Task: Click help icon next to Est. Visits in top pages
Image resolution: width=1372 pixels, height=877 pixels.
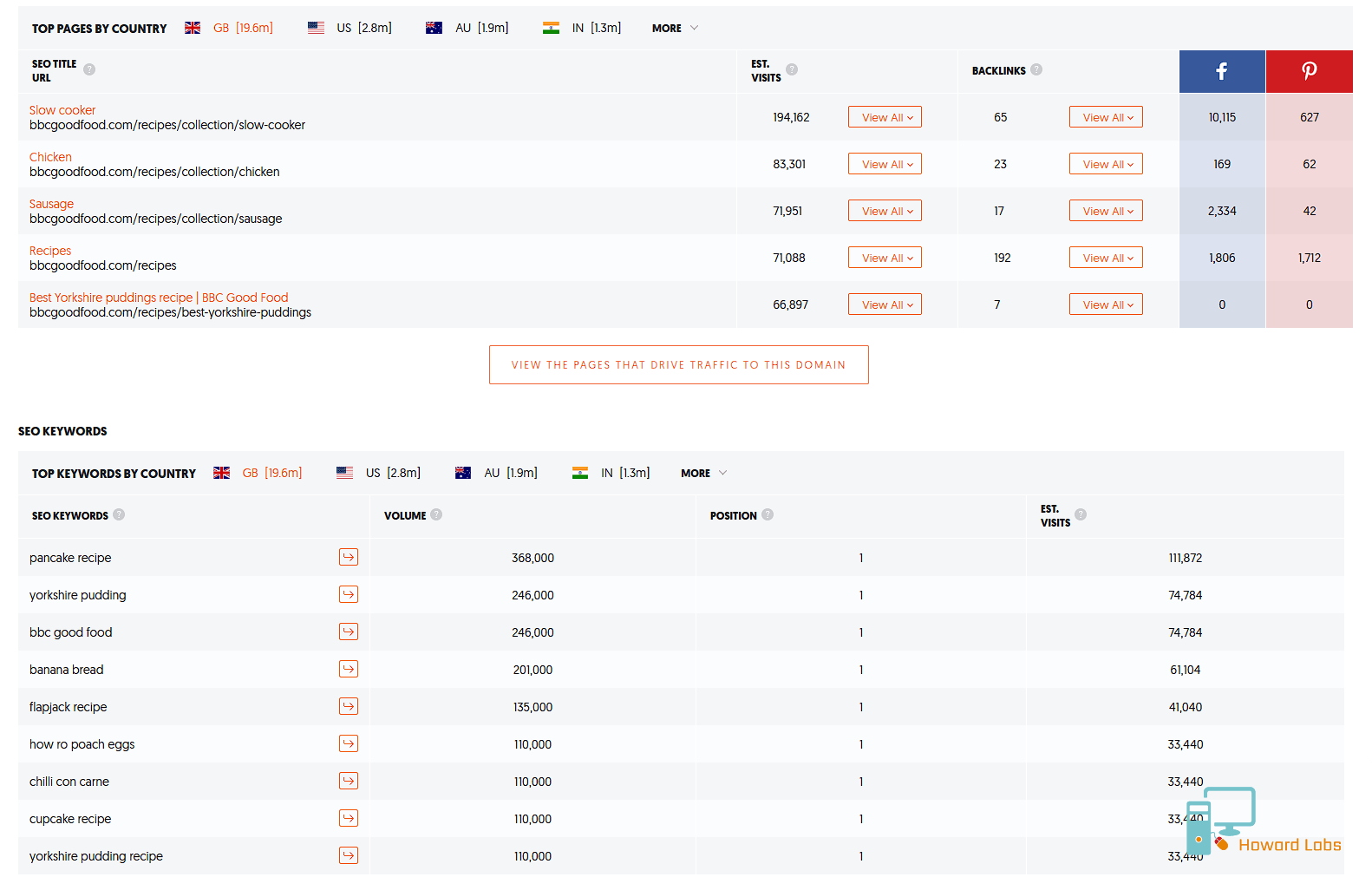Action: click(792, 69)
